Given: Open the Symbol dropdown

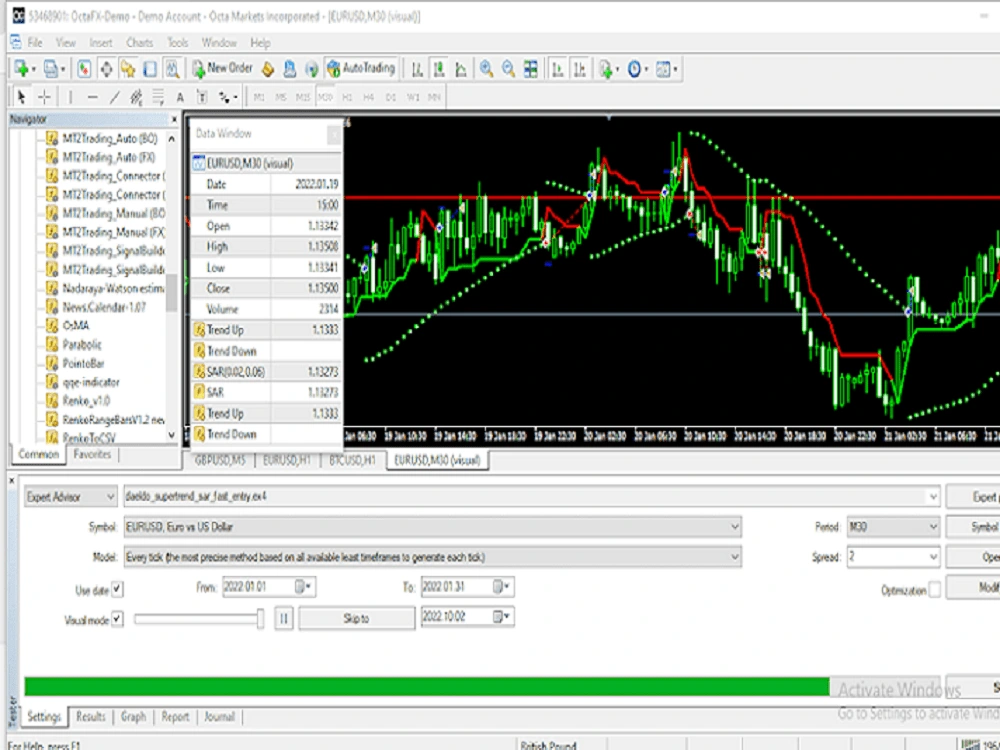Looking at the screenshot, I should tap(736, 526).
